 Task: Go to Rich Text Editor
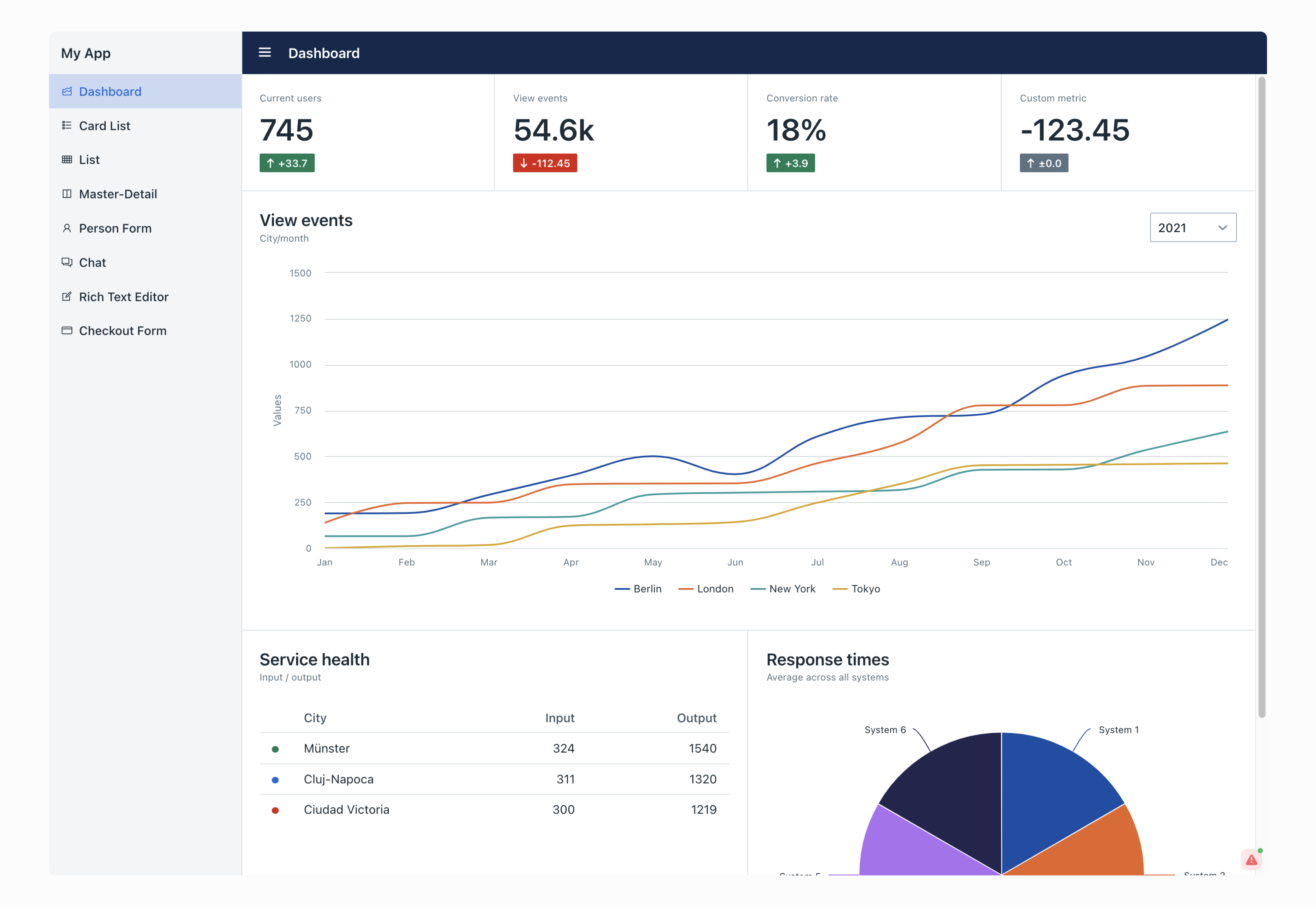coord(145,296)
